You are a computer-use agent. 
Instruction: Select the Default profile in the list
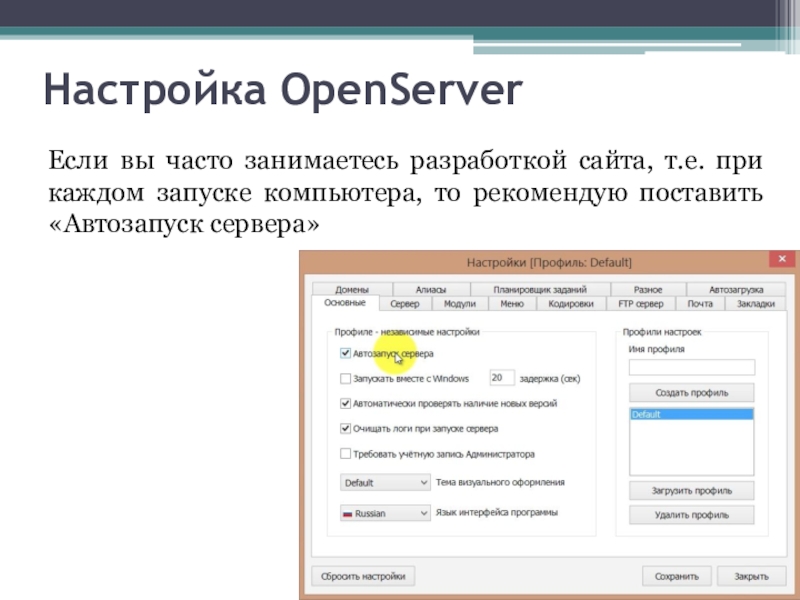point(692,414)
